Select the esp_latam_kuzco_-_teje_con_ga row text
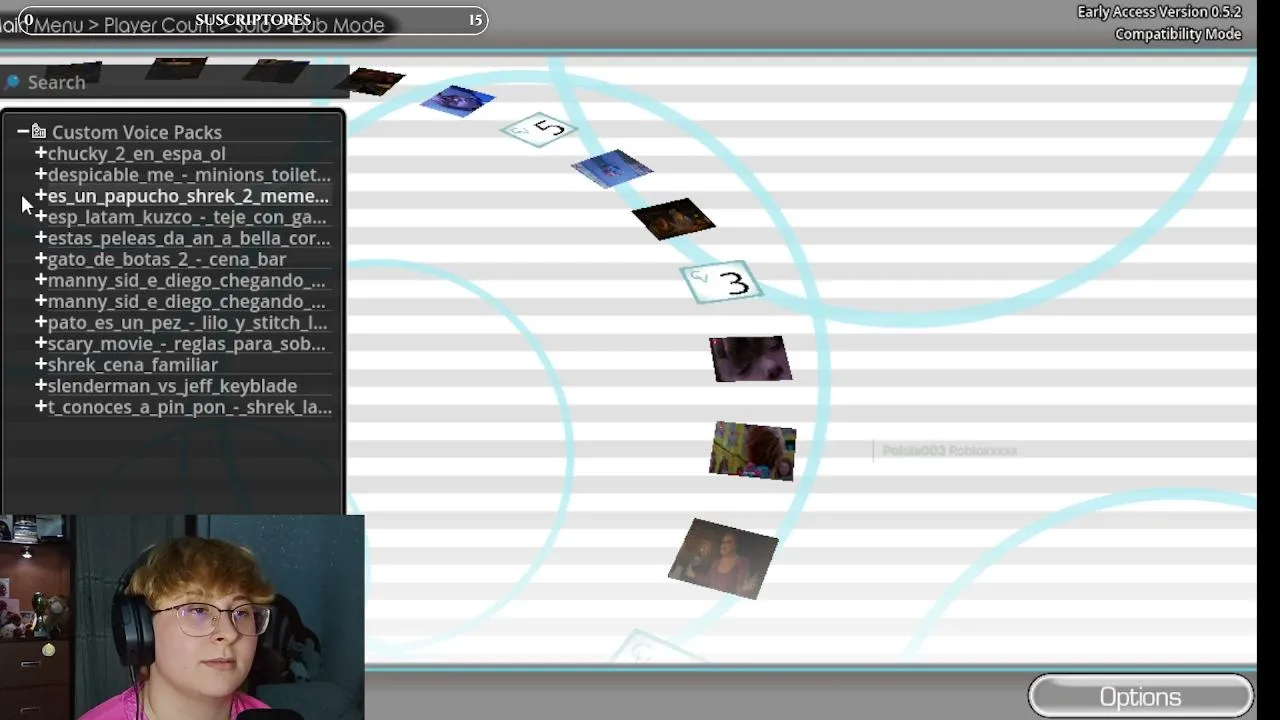 pos(187,217)
